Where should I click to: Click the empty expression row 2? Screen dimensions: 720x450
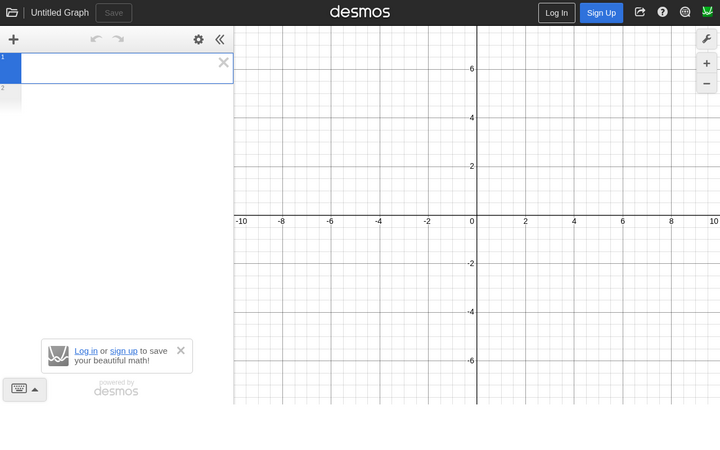[x=117, y=98]
